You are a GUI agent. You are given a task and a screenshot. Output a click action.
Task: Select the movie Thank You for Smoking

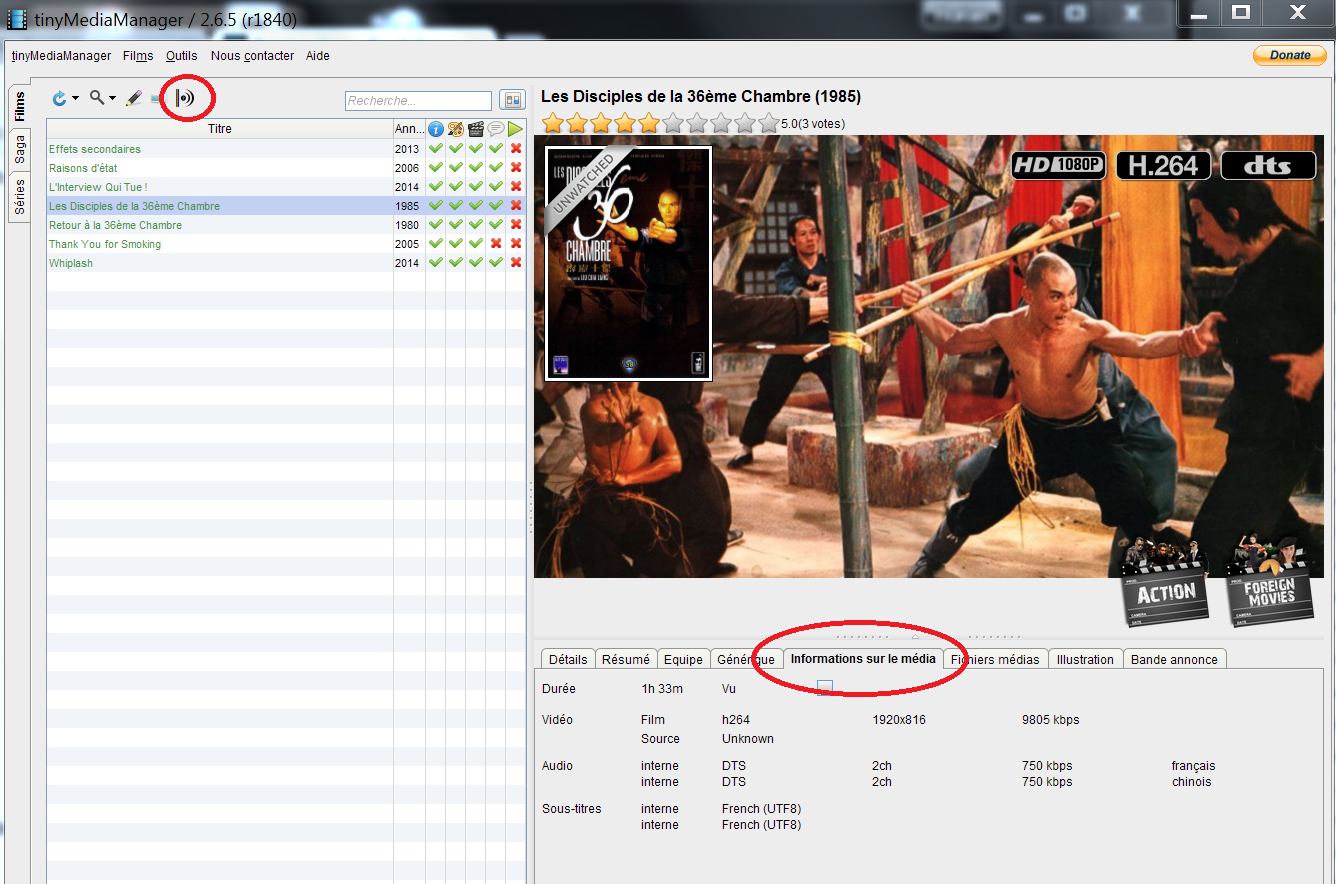105,244
